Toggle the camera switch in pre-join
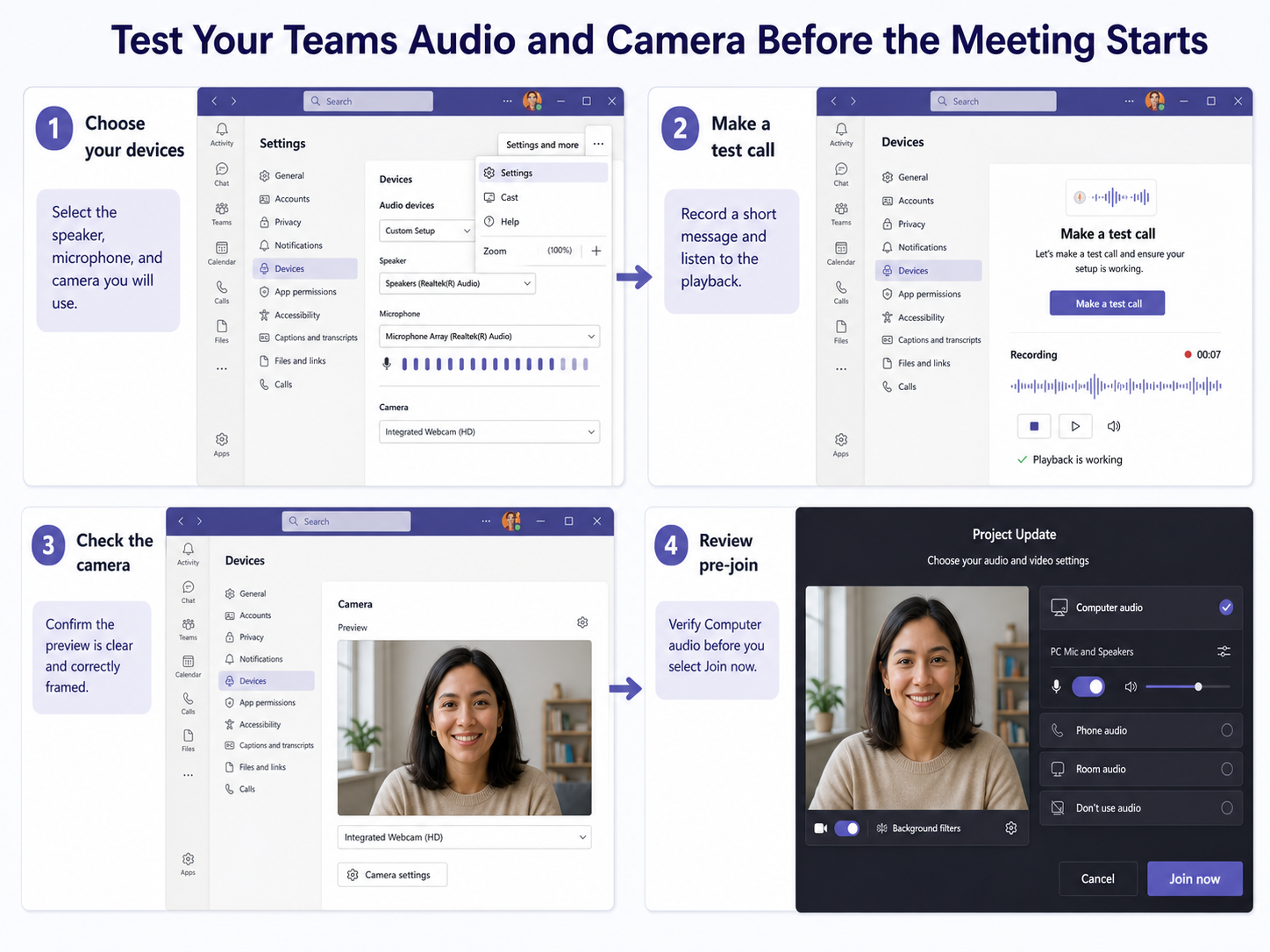1270x952 pixels. 847,828
